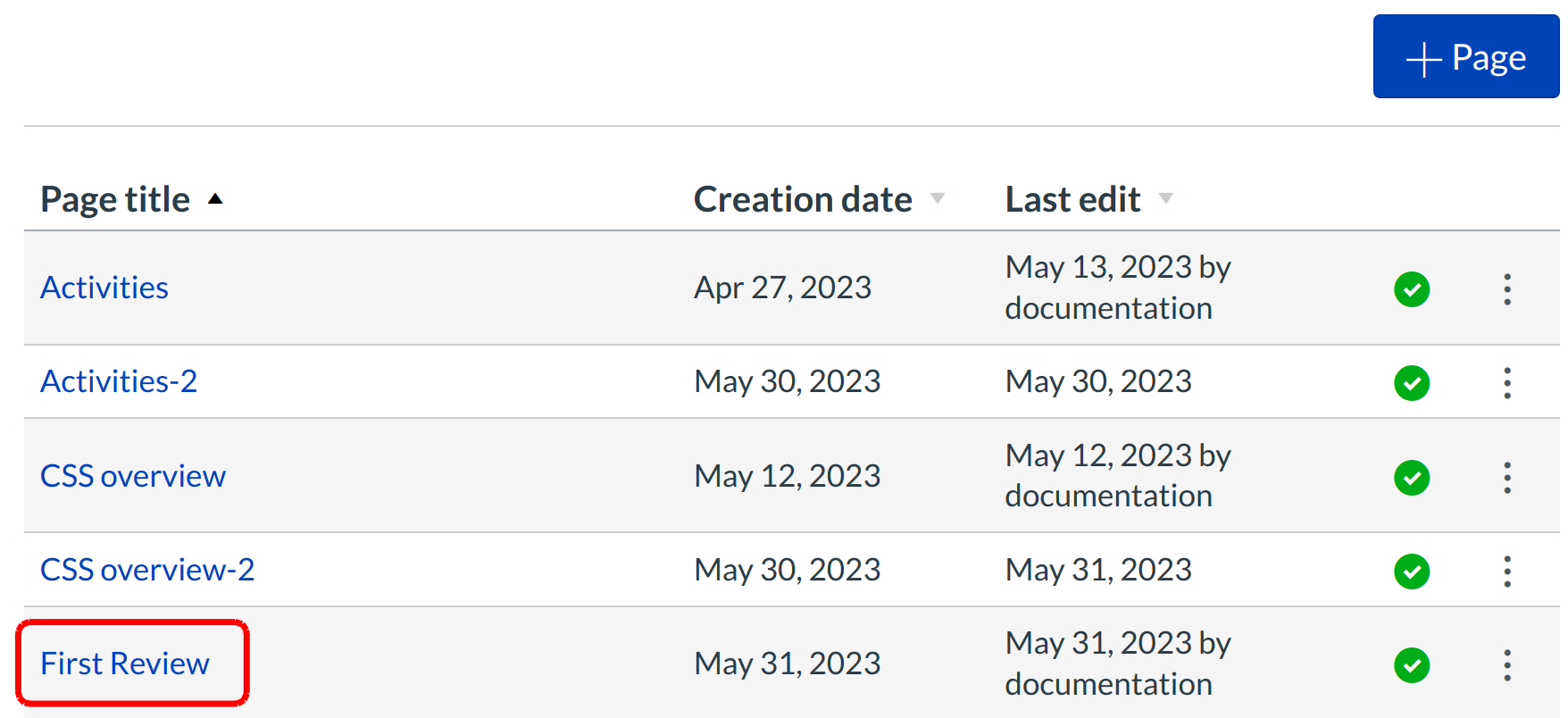Viewport: 1568px width, 718px height.
Task: Open options menu for Activities page
Action: pos(1506,289)
